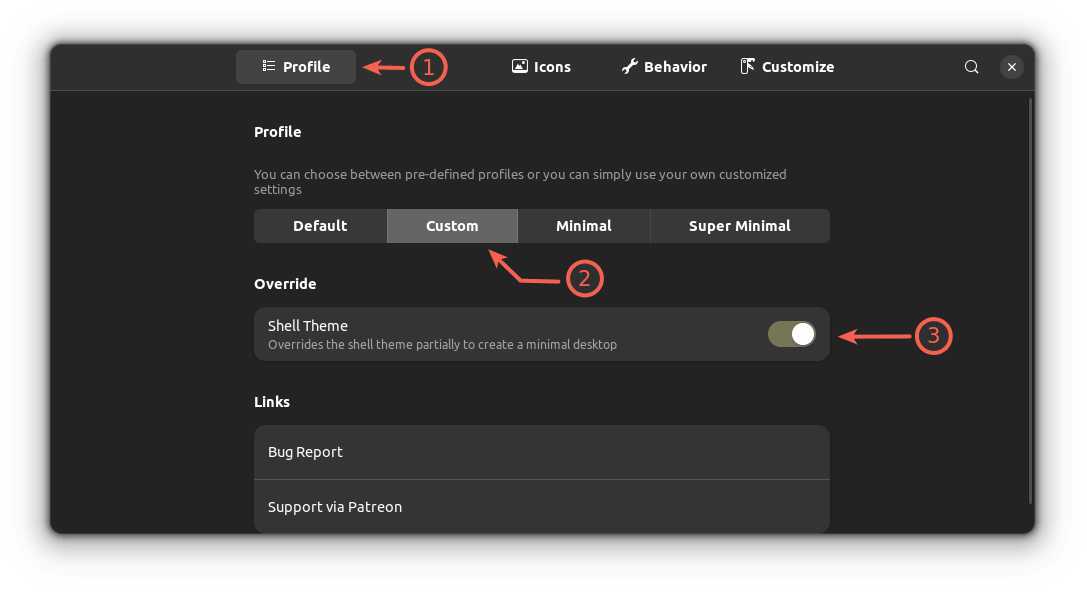Go to the Icons tab
1087x592 pixels.
point(541,67)
